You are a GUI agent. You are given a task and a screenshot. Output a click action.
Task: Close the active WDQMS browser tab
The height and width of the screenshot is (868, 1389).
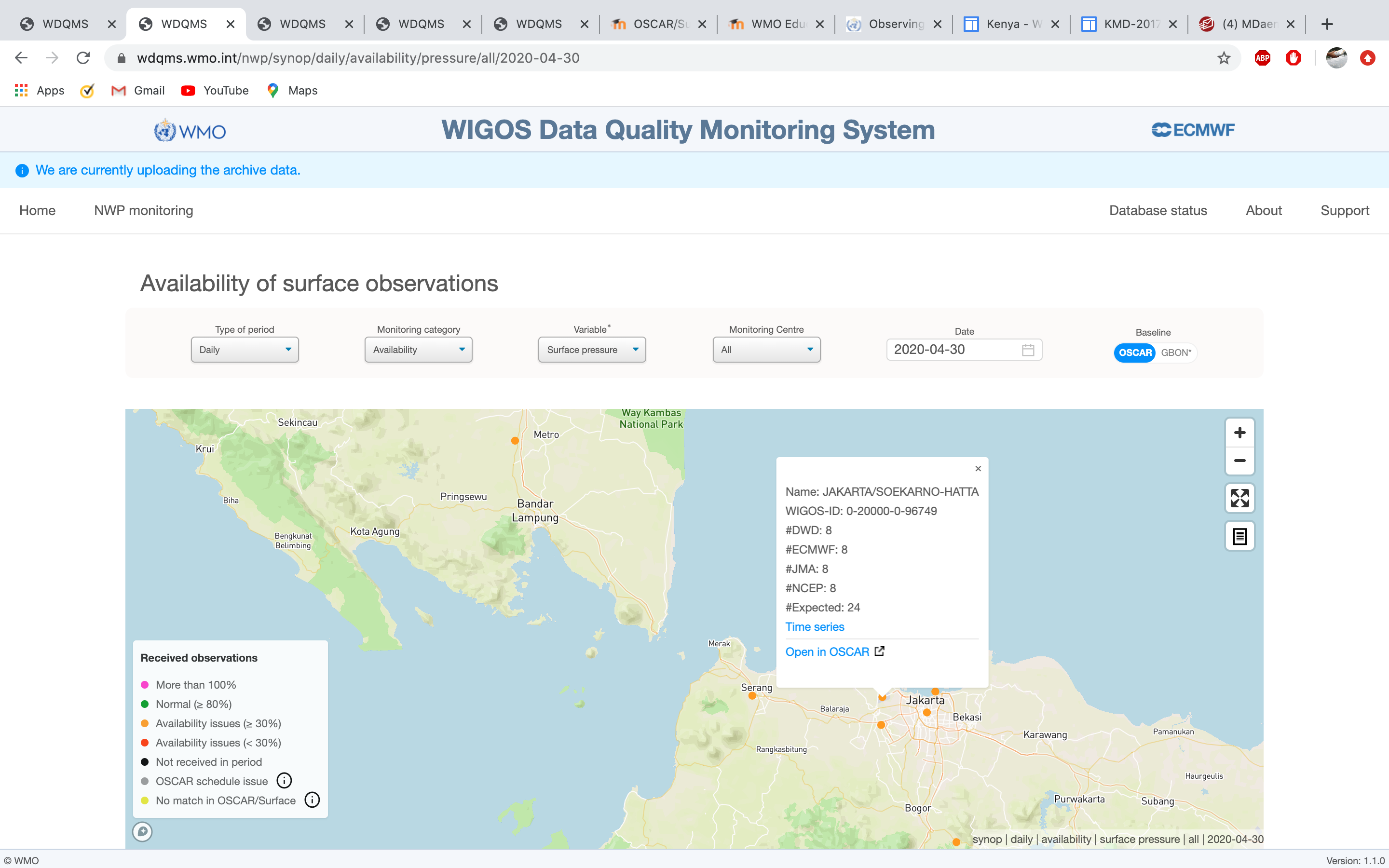[x=231, y=24]
